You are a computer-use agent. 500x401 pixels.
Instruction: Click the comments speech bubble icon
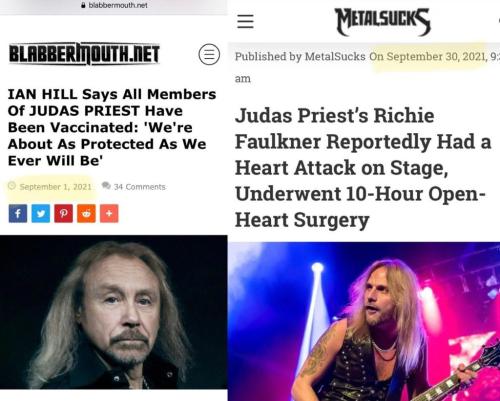[x=106, y=186]
